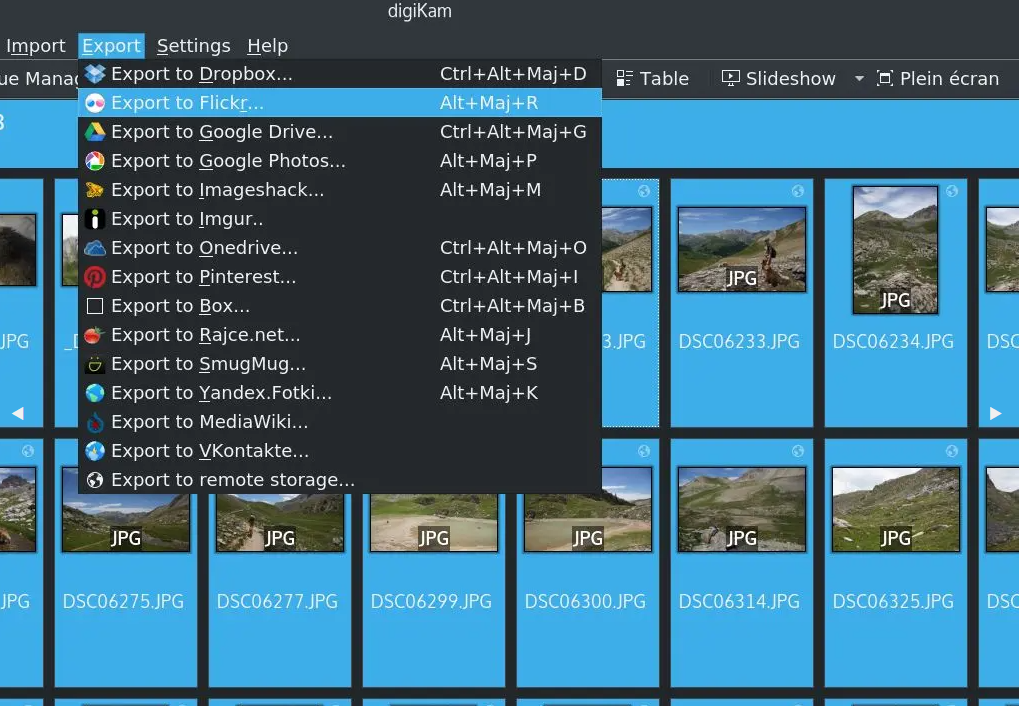Image resolution: width=1019 pixels, height=706 pixels.
Task: Click the Google Drive icon
Action: (x=95, y=132)
